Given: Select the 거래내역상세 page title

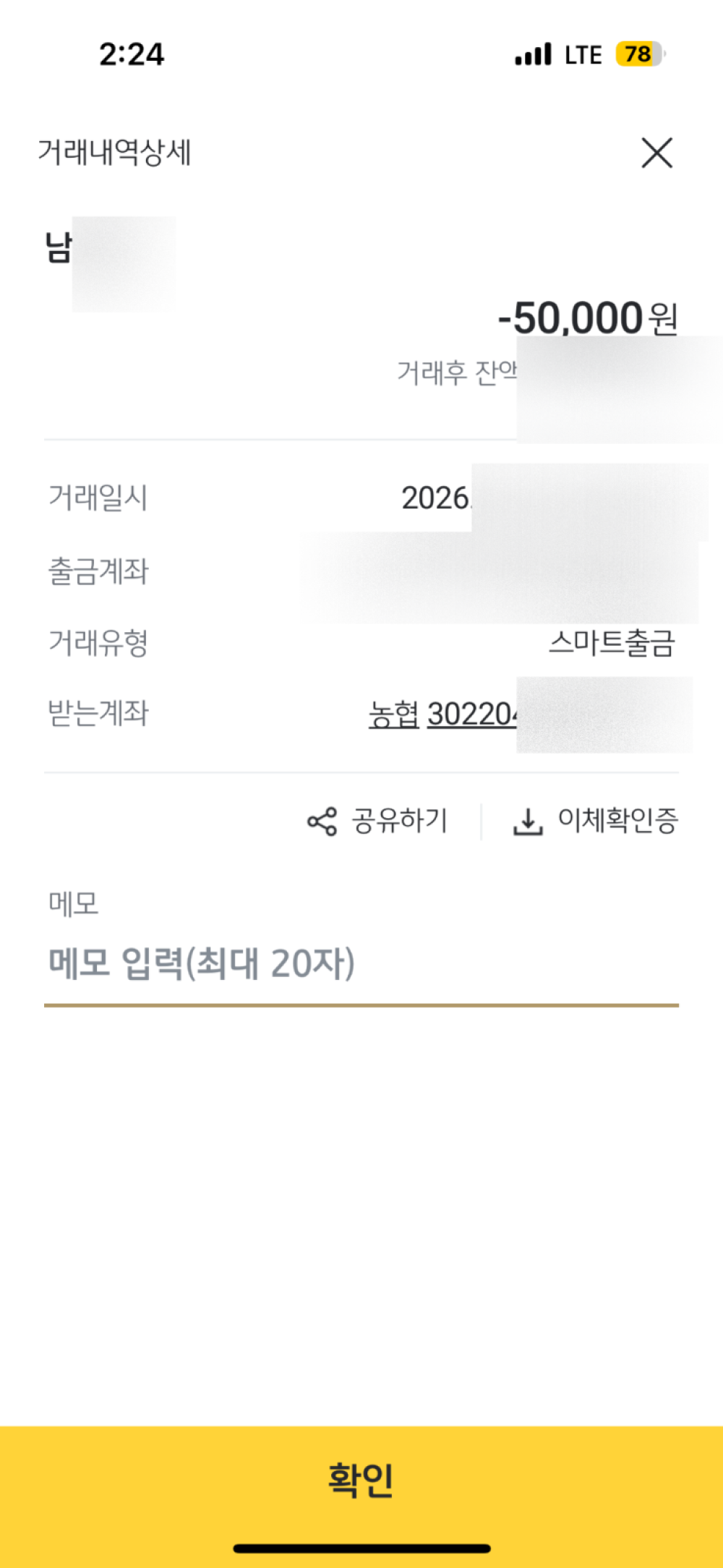Looking at the screenshot, I should [x=114, y=153].
